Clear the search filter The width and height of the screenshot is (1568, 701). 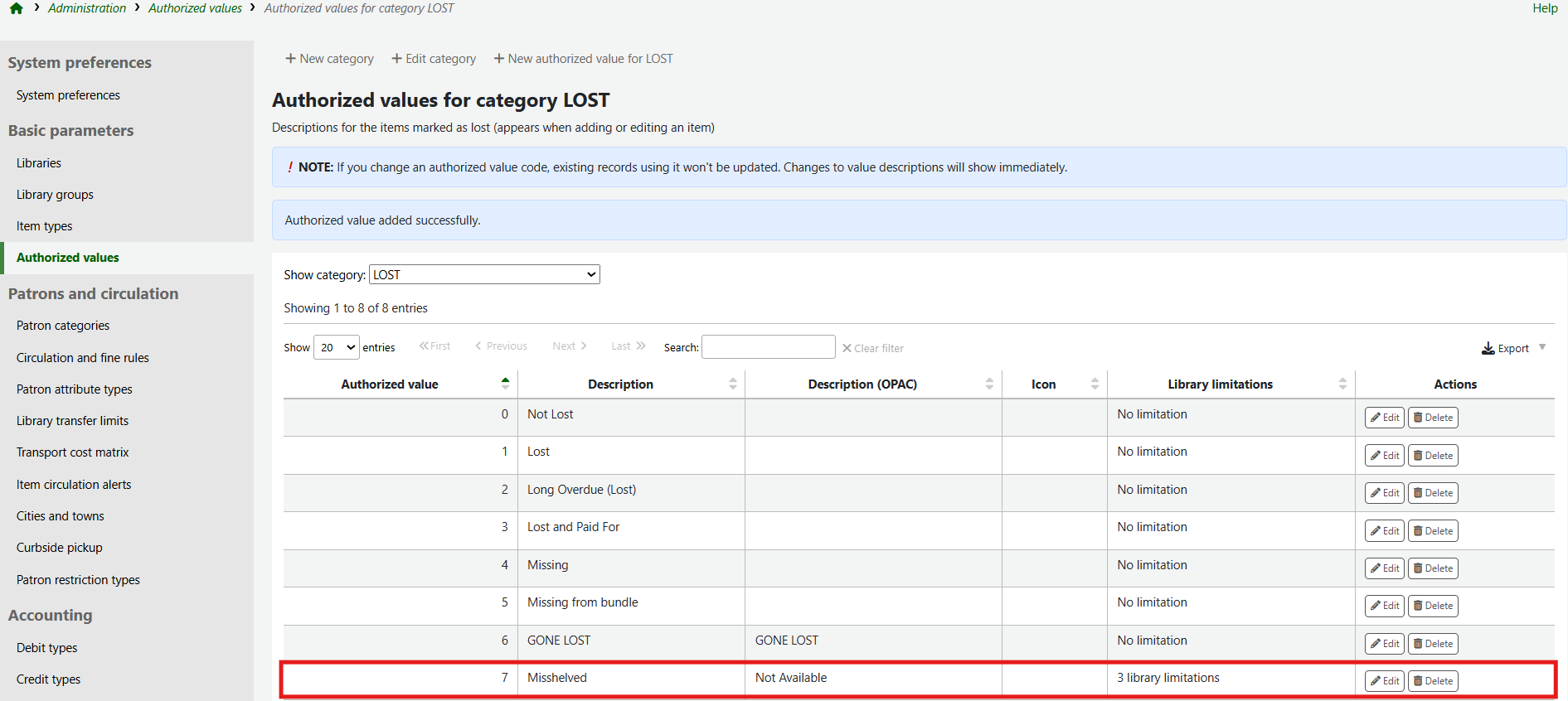(872, 348)
